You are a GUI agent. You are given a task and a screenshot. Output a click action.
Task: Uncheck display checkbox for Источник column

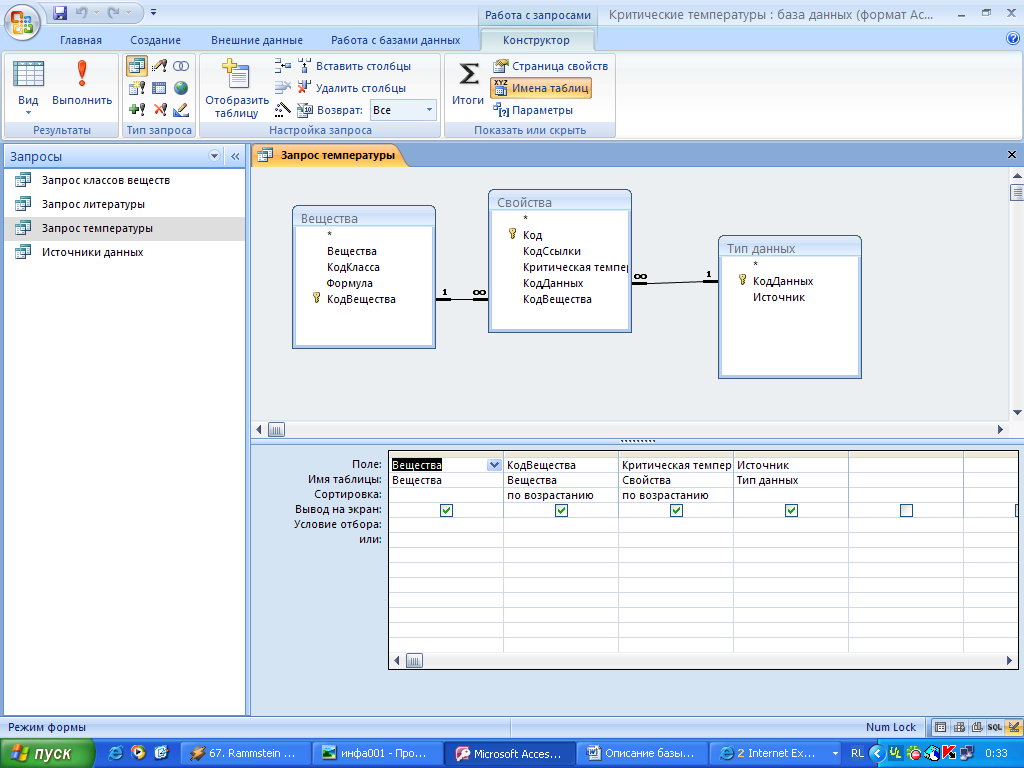pyautogui.click(x=791, y=510)
